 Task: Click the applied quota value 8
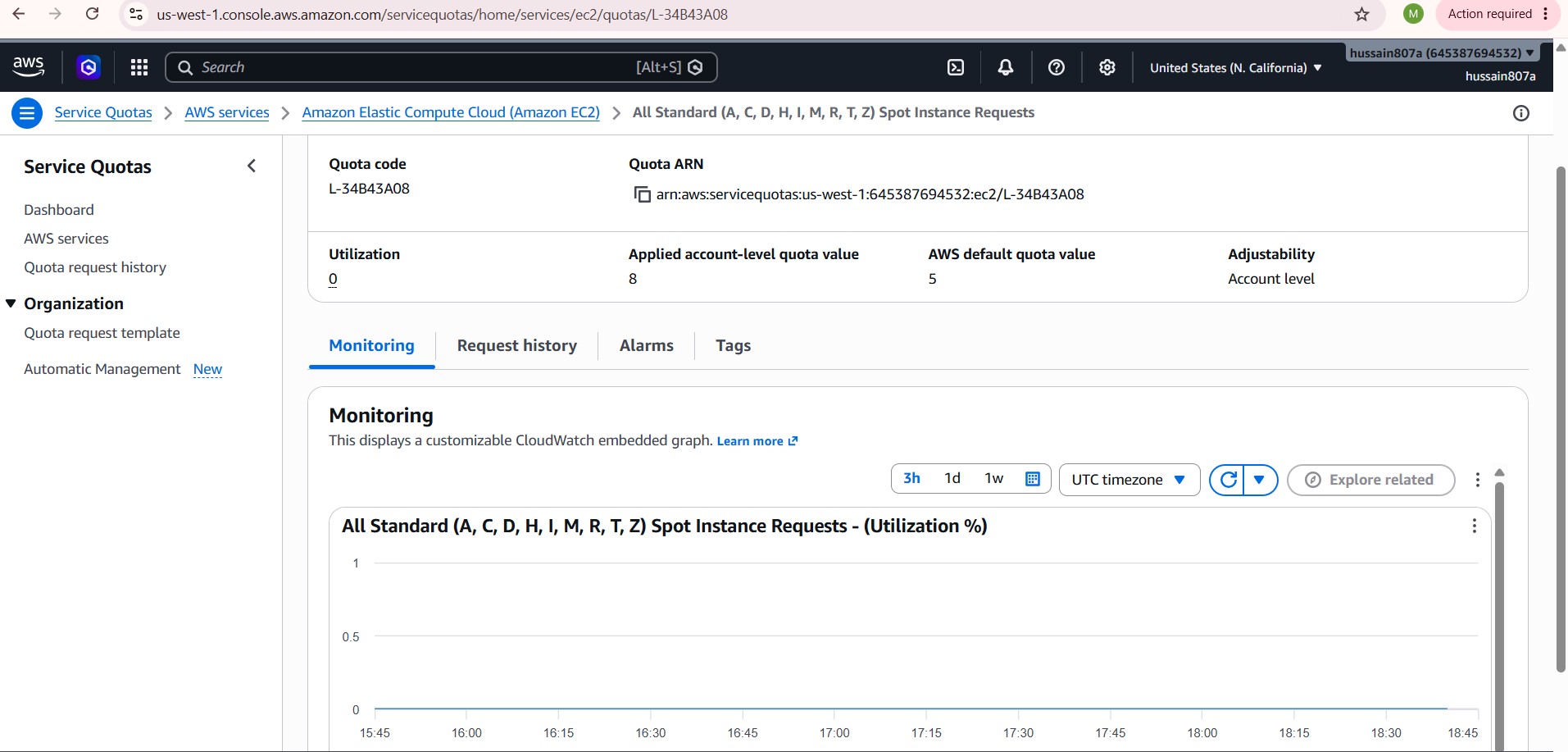click(633, 279)
